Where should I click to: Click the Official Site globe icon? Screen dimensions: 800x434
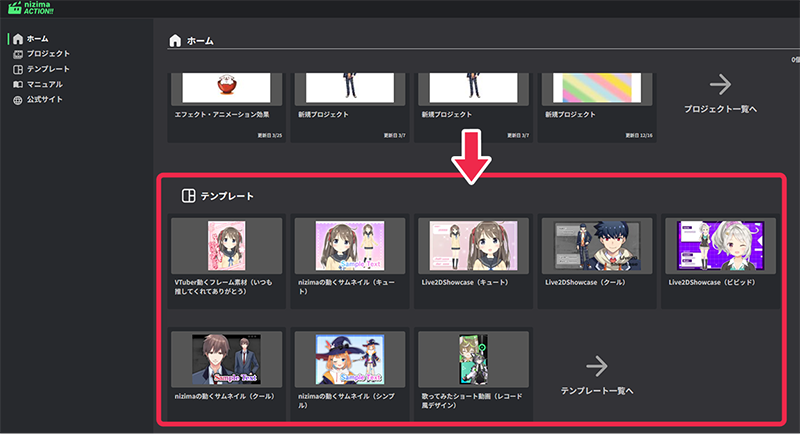coord(18,100)
